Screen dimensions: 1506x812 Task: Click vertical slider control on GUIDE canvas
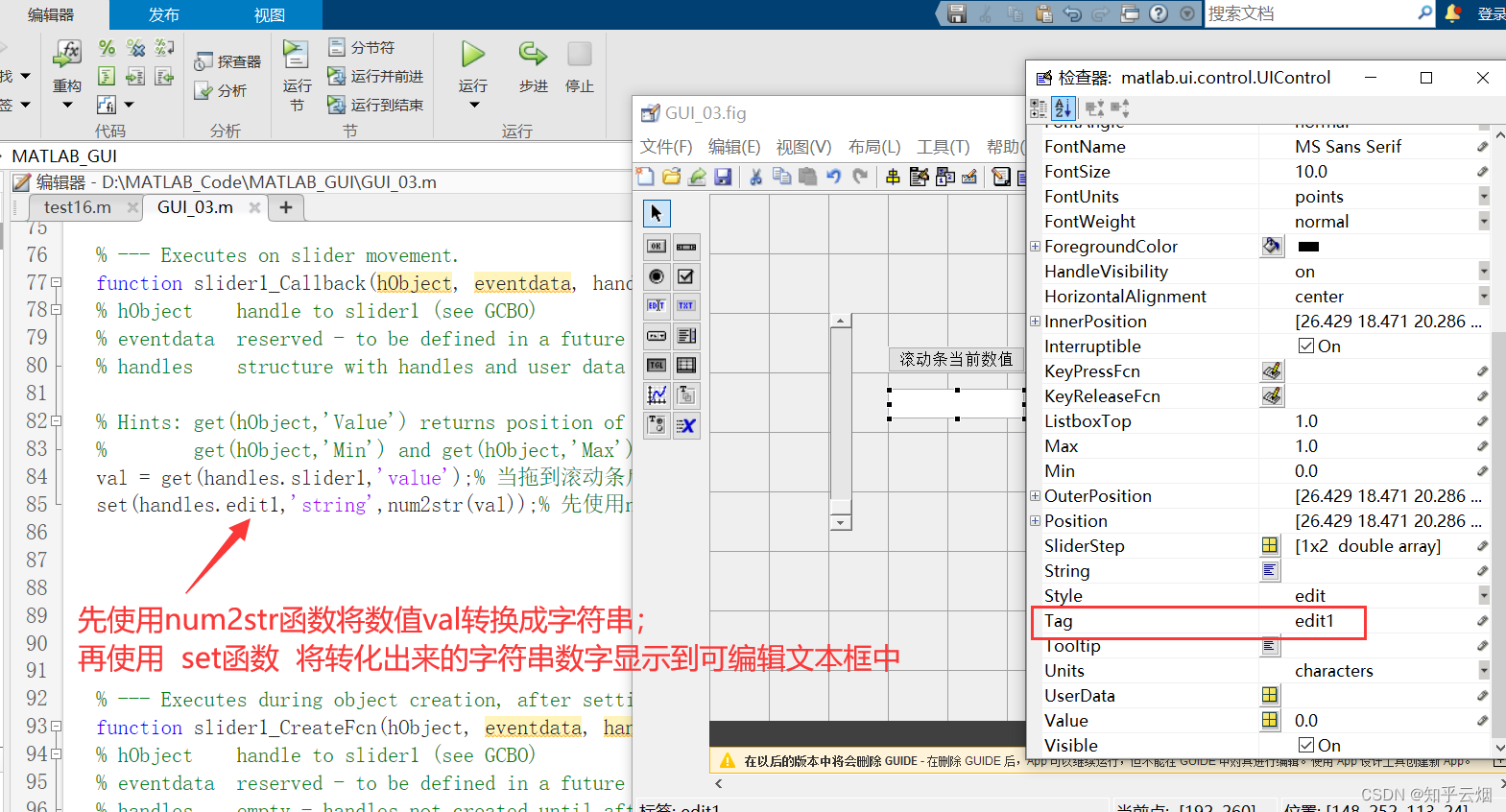(x=841, y=422)
